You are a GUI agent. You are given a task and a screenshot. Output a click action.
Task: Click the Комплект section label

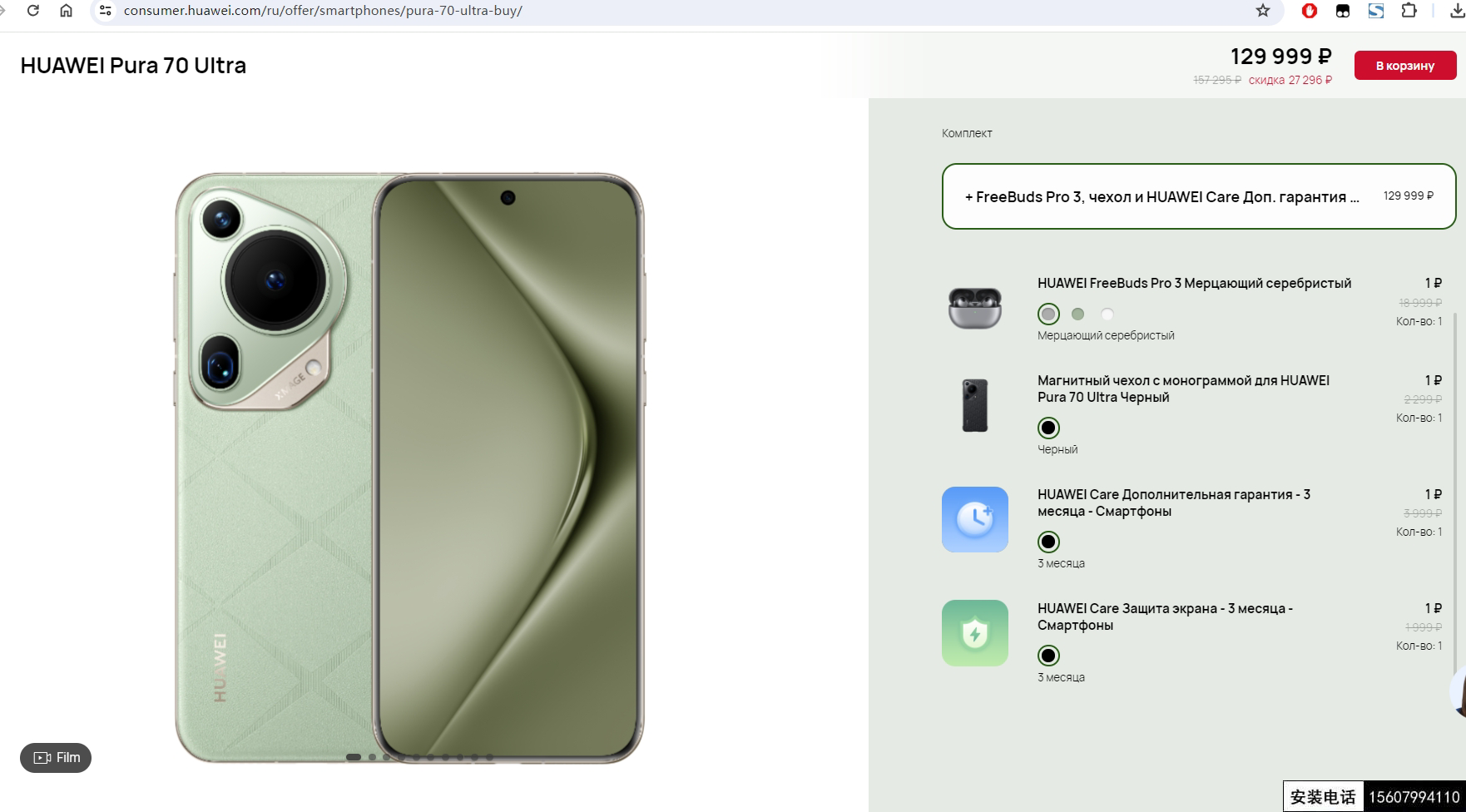(x=967, y=133)
